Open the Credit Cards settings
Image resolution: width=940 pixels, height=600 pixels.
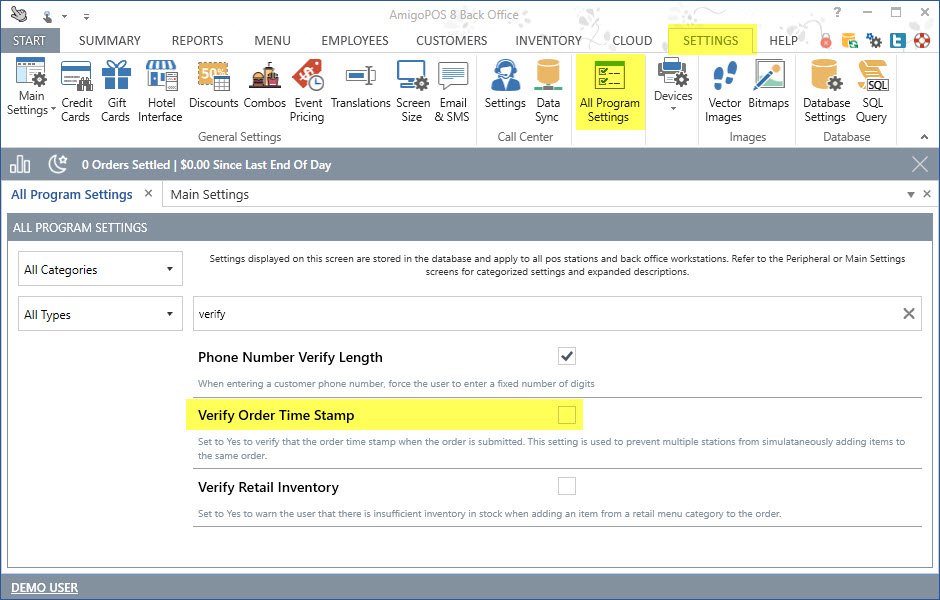coord(76,90)
